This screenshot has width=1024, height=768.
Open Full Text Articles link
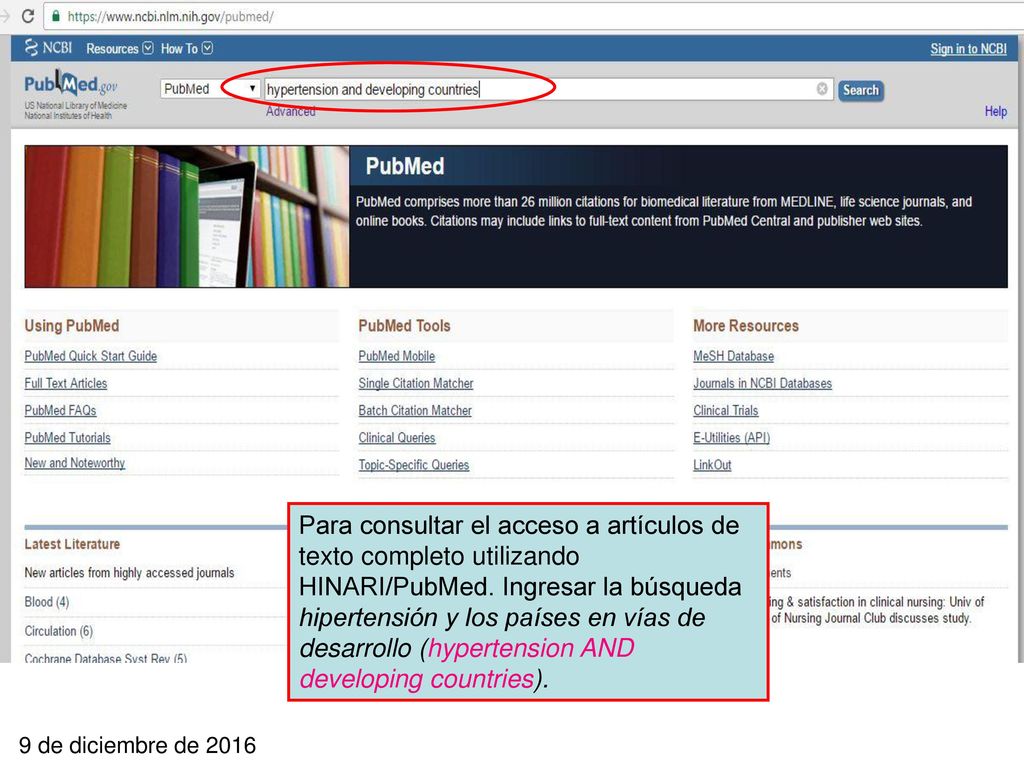point(66,383)
